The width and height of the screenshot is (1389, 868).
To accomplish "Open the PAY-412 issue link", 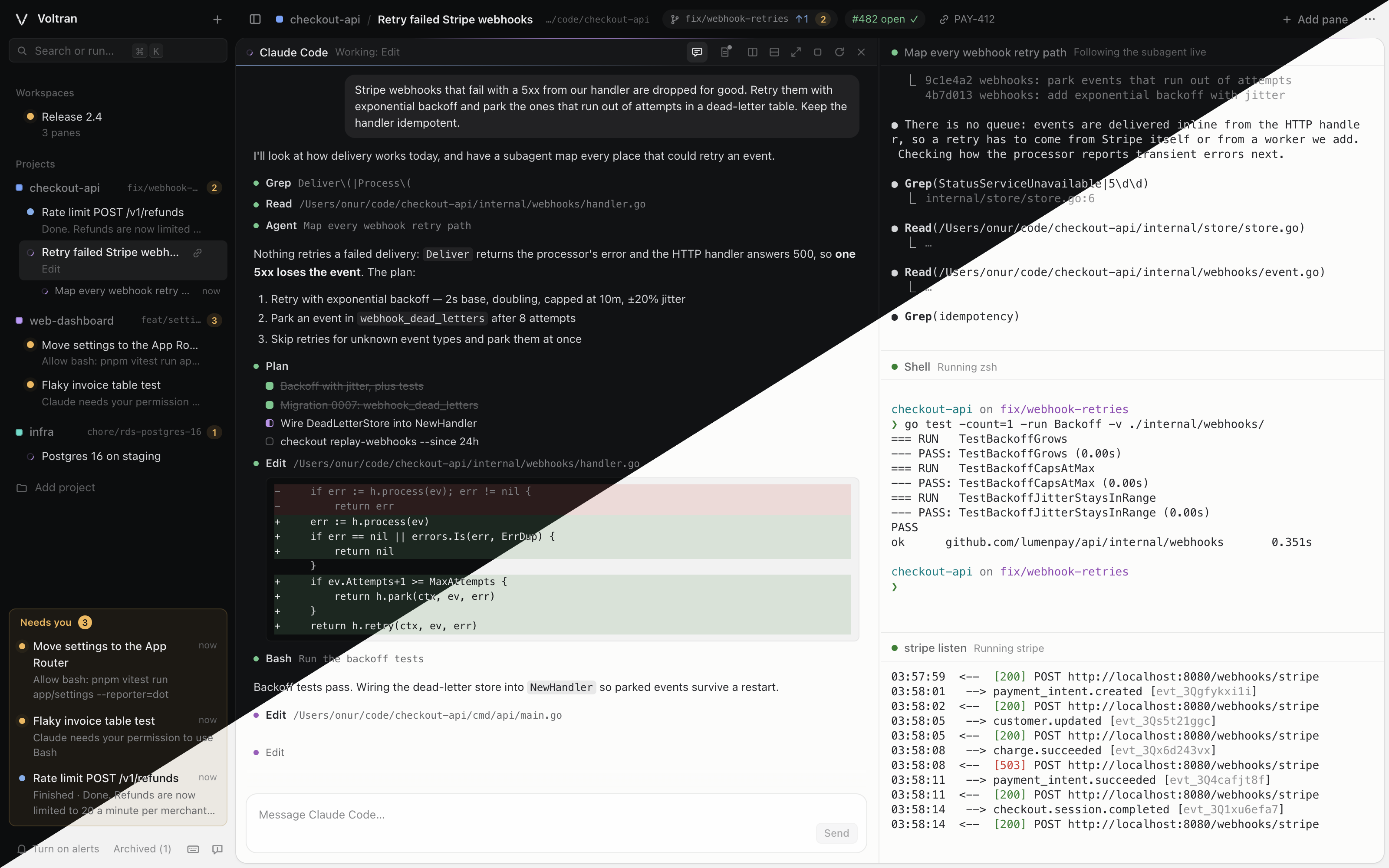I will [967, 19].
